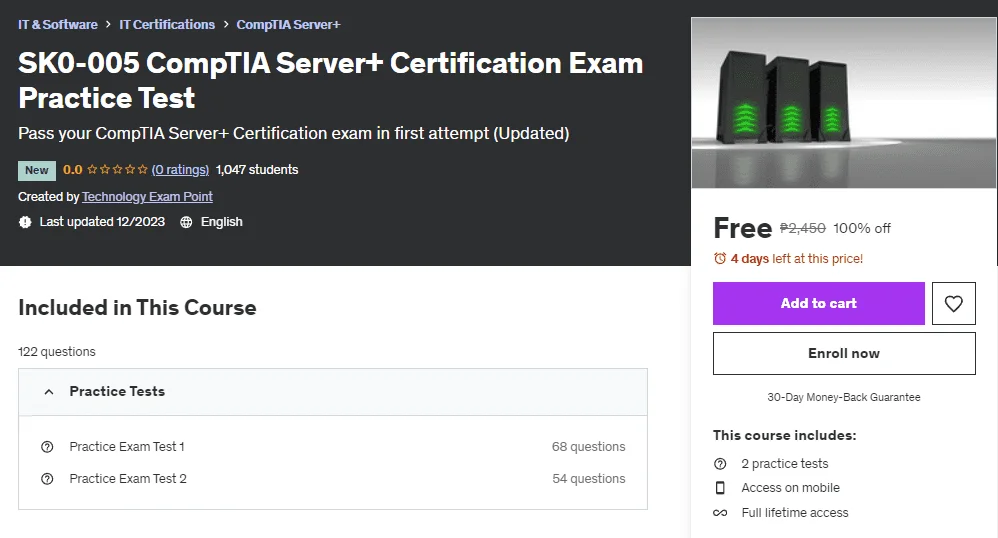Open the (0 ratings) link
The width and height of the screenshot is (998, 538).
[x=180, y=169]
